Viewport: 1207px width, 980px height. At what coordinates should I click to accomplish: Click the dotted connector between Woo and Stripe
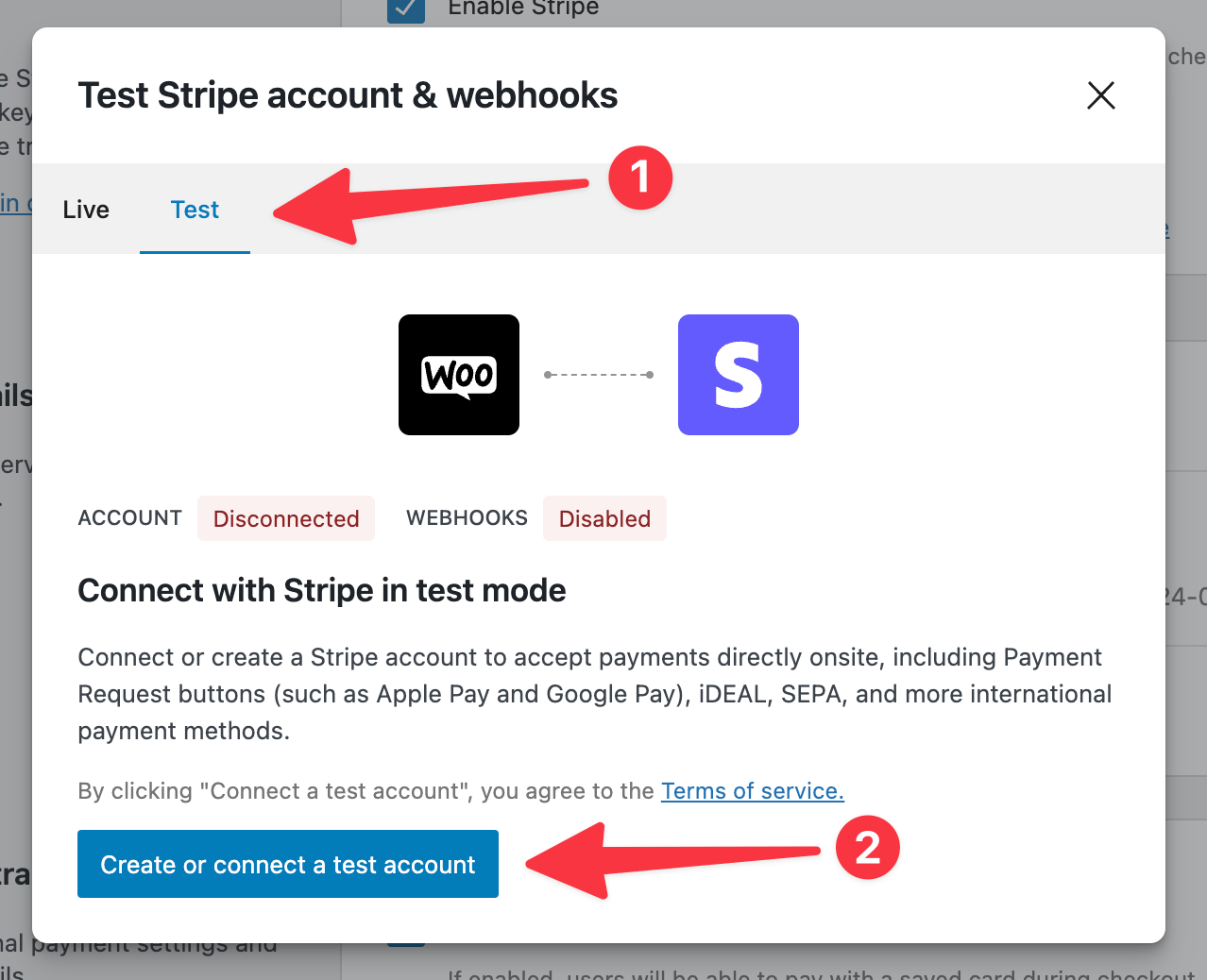pyautogui.click(x=599, y=375)
